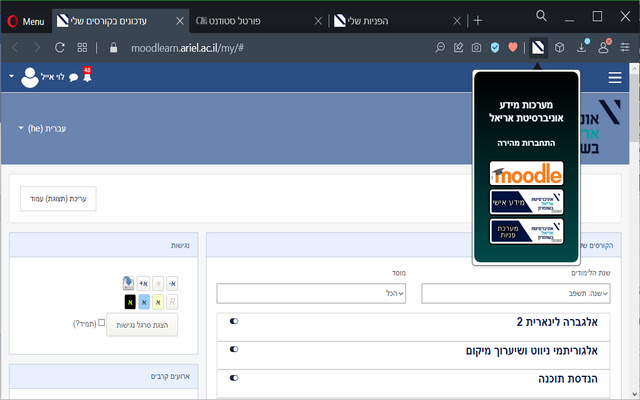Open the Moodle quick login
Image resolution: width=640 pixels, height=400 pixels.
point(527,173)
